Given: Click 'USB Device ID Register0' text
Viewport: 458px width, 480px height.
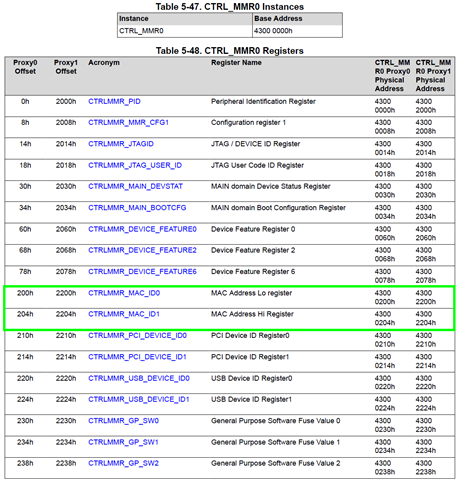Looking at the screenshot, I should coord(251,378).
